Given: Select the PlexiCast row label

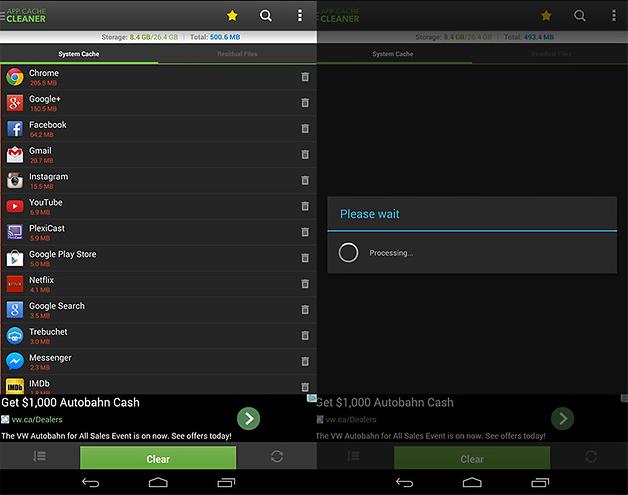Looking at the screenshot, I should click(47, 228).
